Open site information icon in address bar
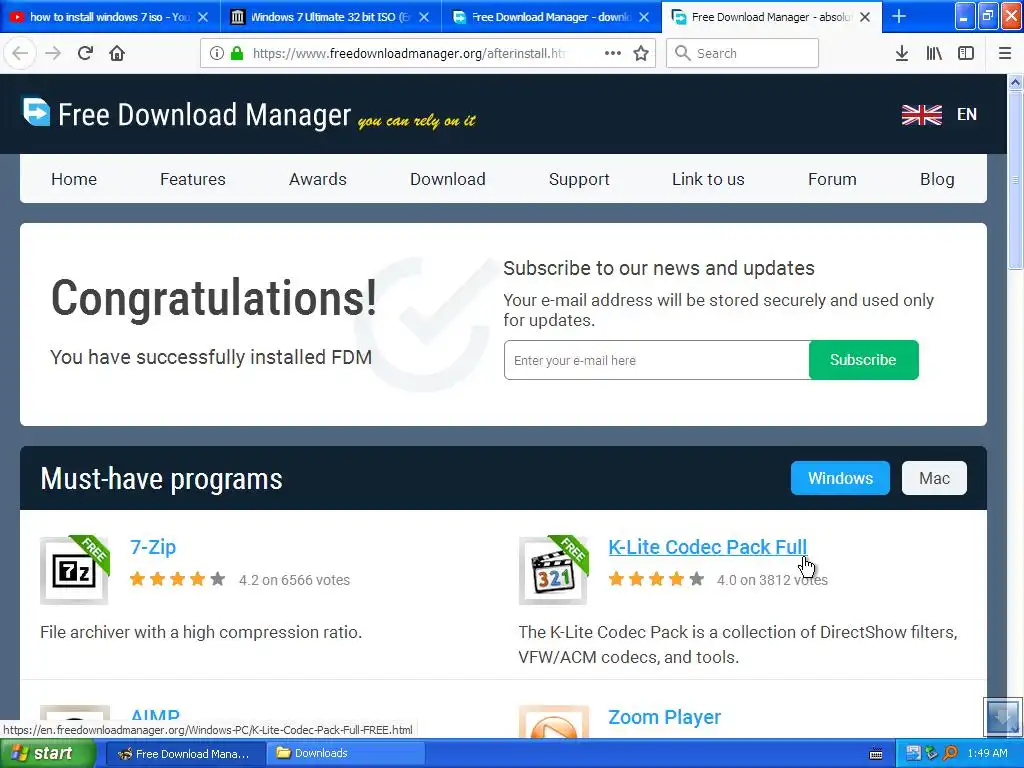This screenshot has width=1024, height=768. [217, 53]
